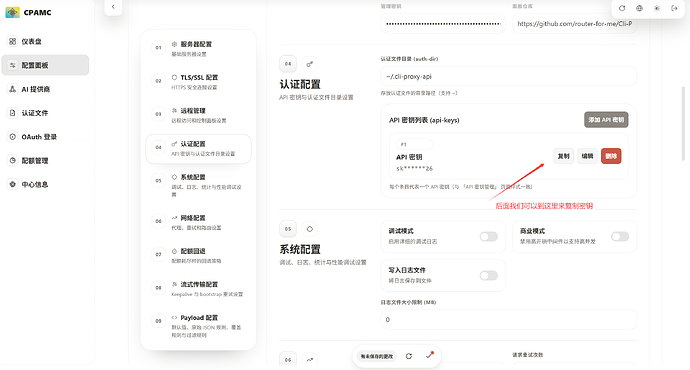
Task: Click the globe language icon
Action: tap(639, 8)
